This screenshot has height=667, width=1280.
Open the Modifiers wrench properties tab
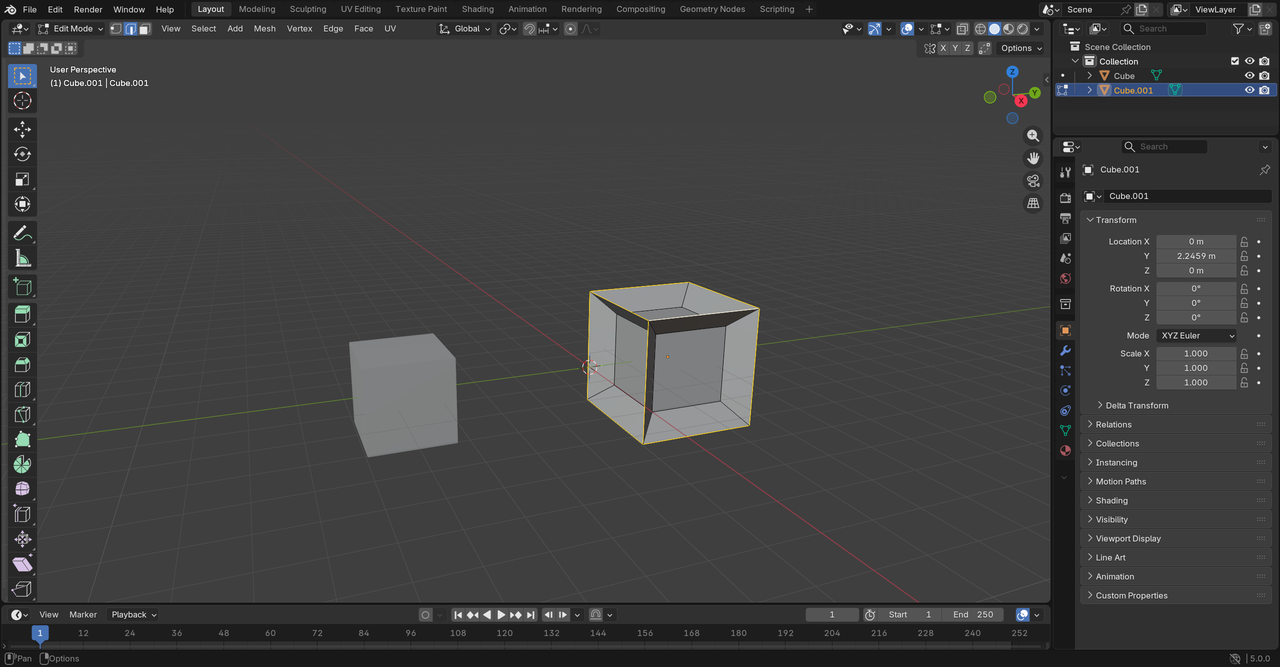point(1065,351)
